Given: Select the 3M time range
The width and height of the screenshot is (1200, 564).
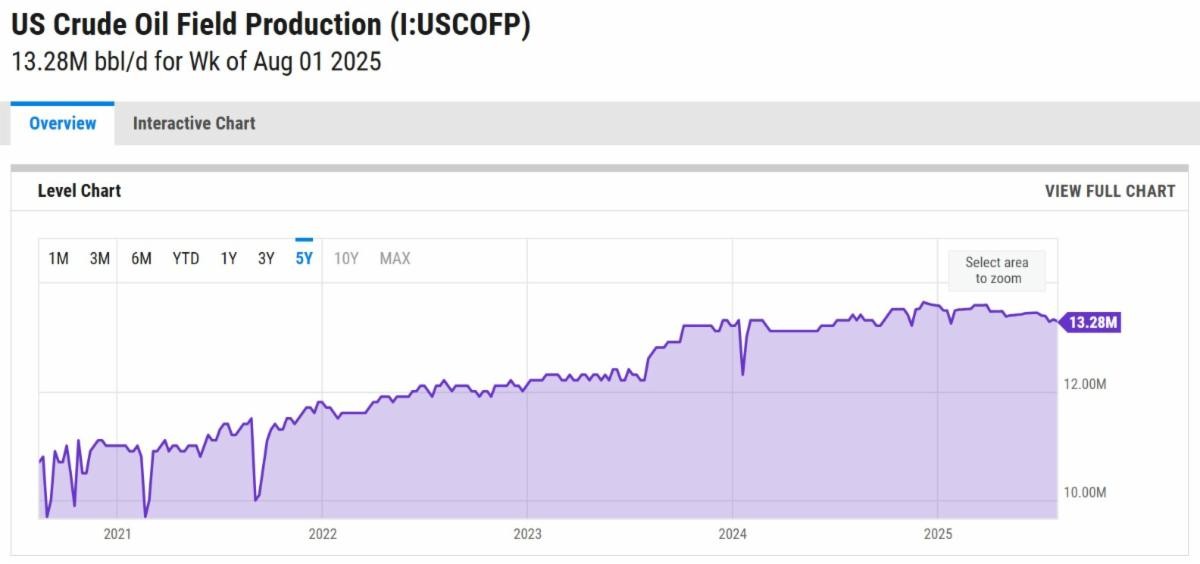Looking at the screenshot, I should tap(100, 259).
